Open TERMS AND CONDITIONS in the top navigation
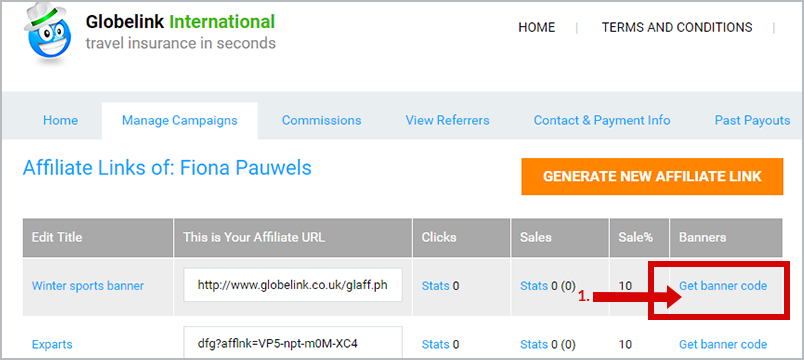 (x=677, y=27)
